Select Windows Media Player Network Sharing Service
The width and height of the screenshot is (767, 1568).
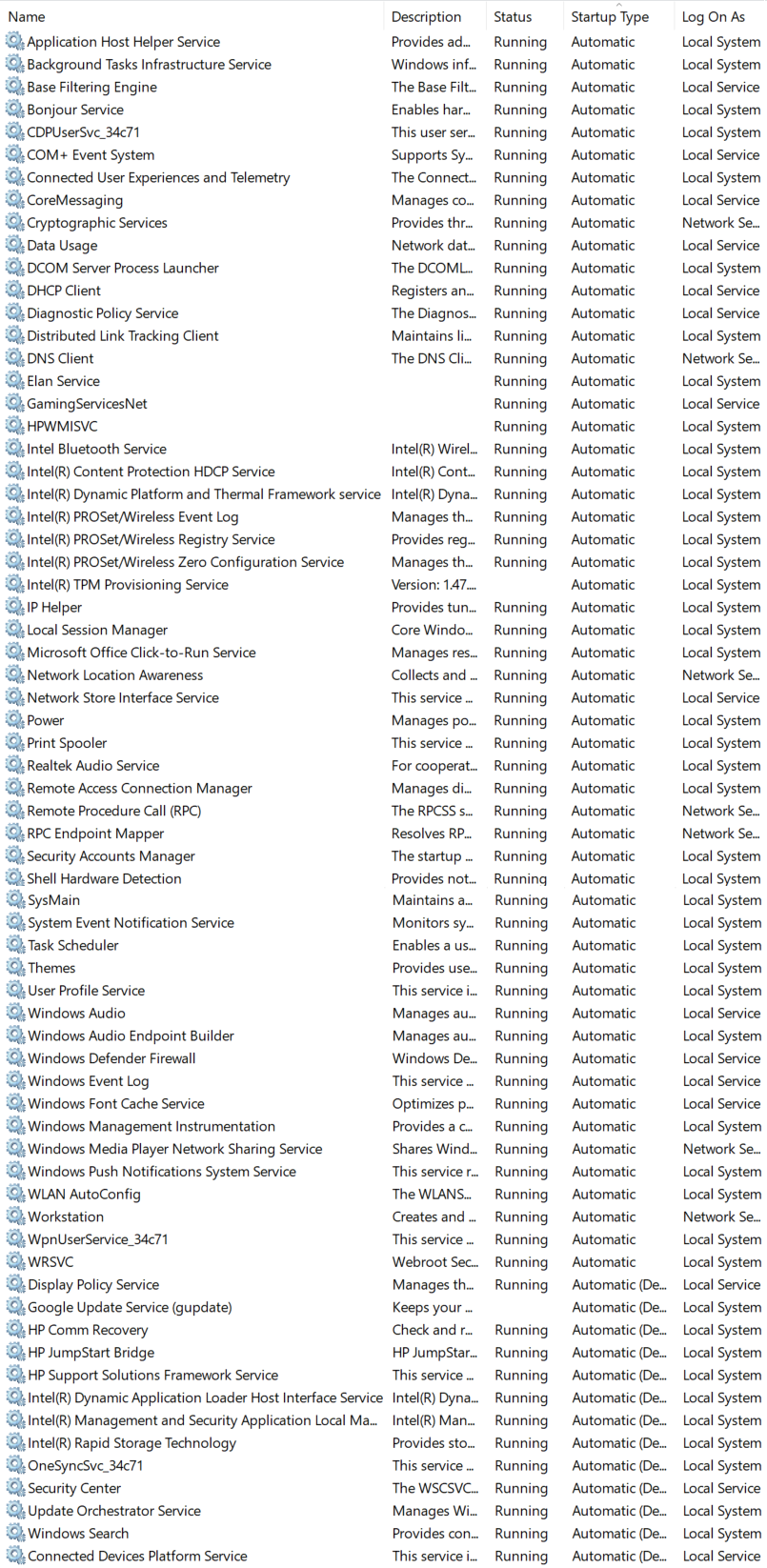(x=175, y=1149)
